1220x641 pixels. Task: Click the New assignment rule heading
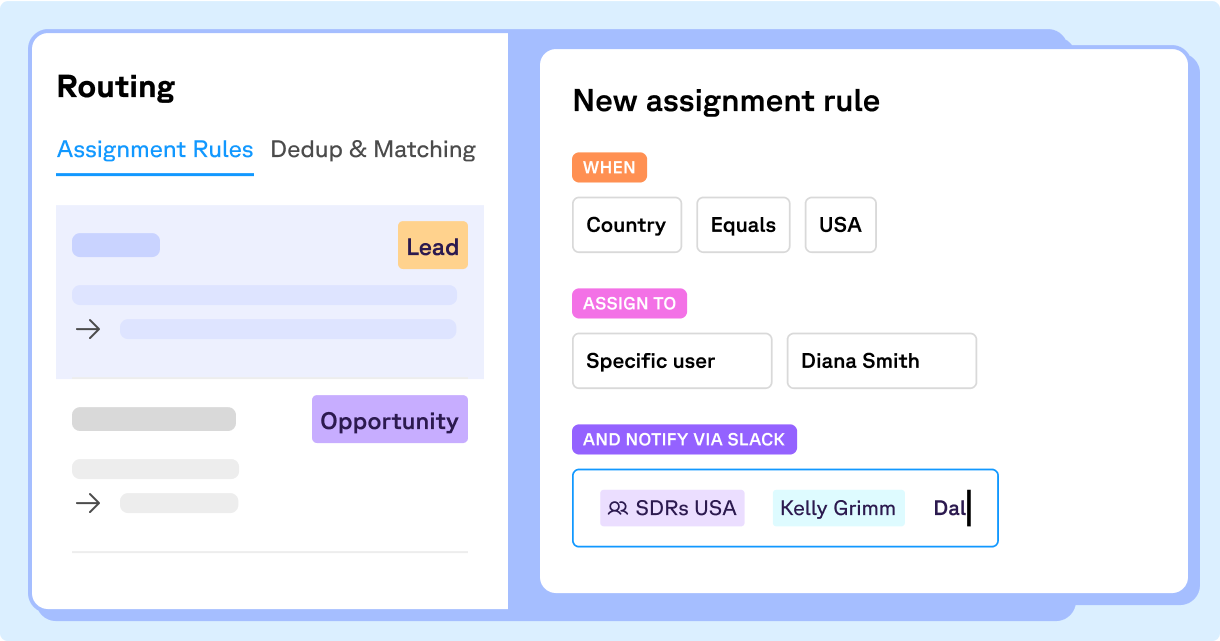coord(726,101)
